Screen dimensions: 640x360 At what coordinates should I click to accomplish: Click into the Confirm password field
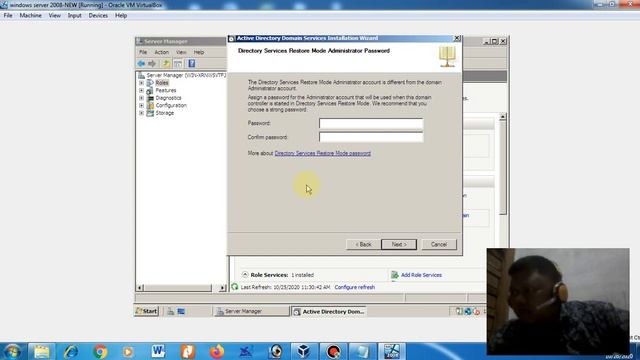pos(371,137)
